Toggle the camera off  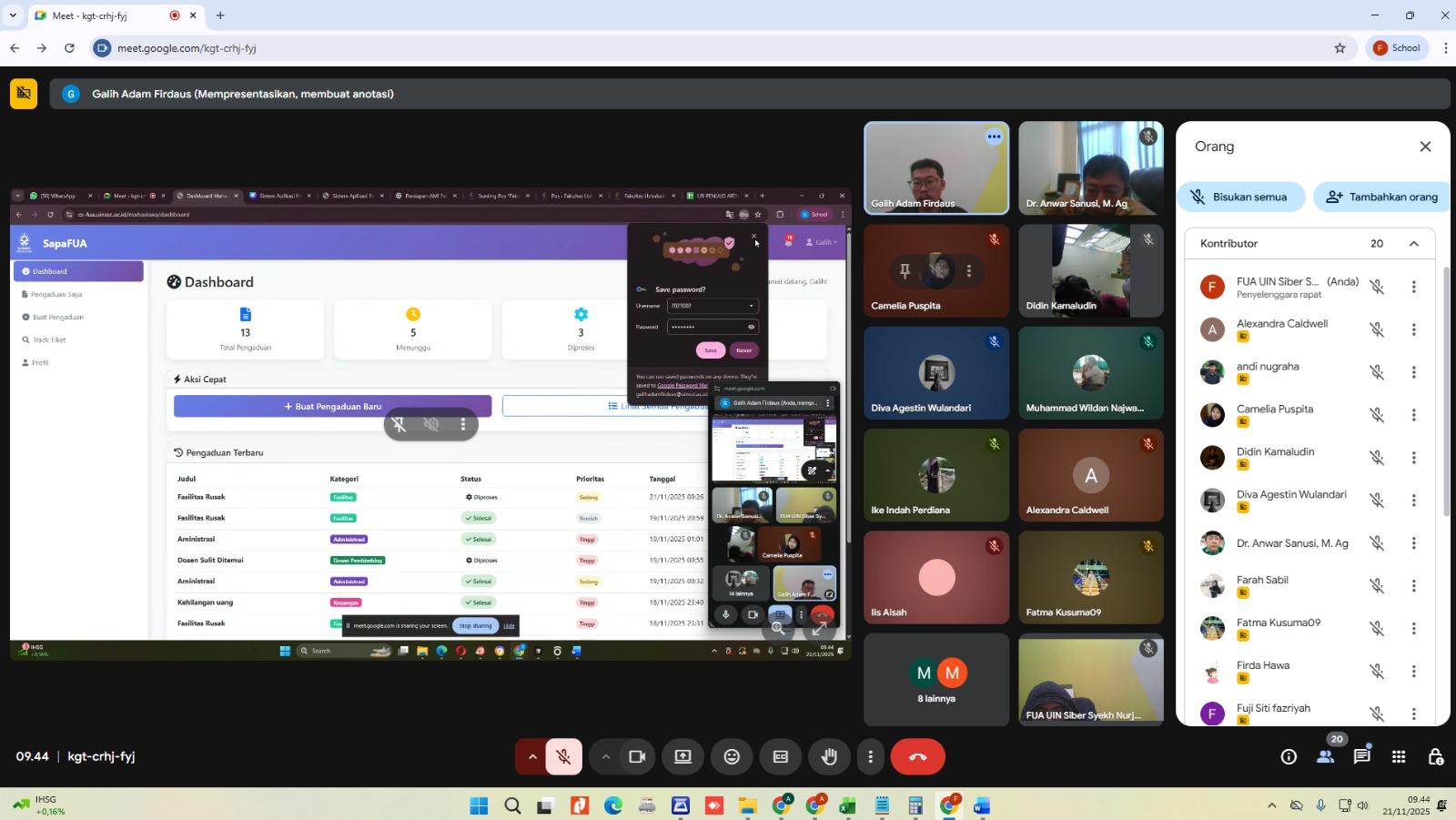[637, 757]
